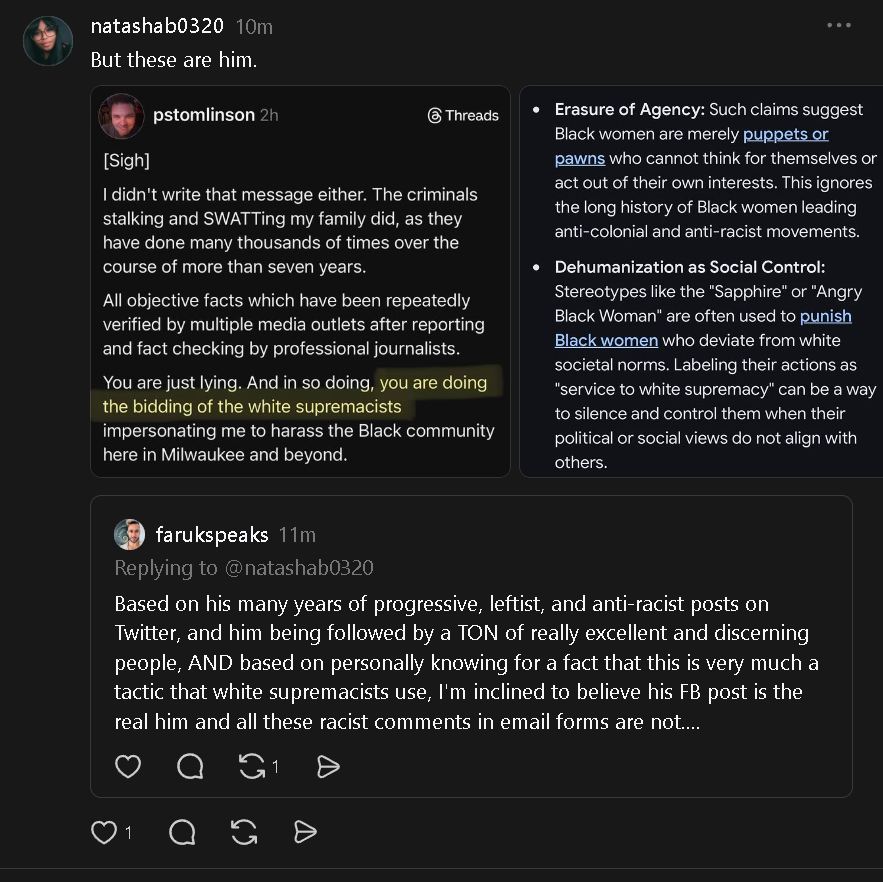Open the farukspeaks username

click(212, 534)
